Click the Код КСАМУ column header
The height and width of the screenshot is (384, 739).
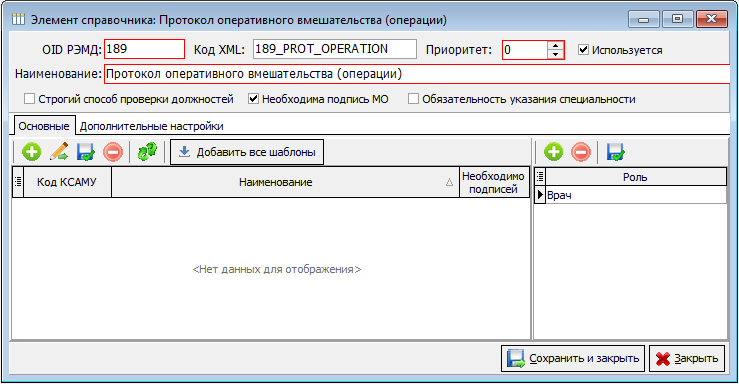67,182
